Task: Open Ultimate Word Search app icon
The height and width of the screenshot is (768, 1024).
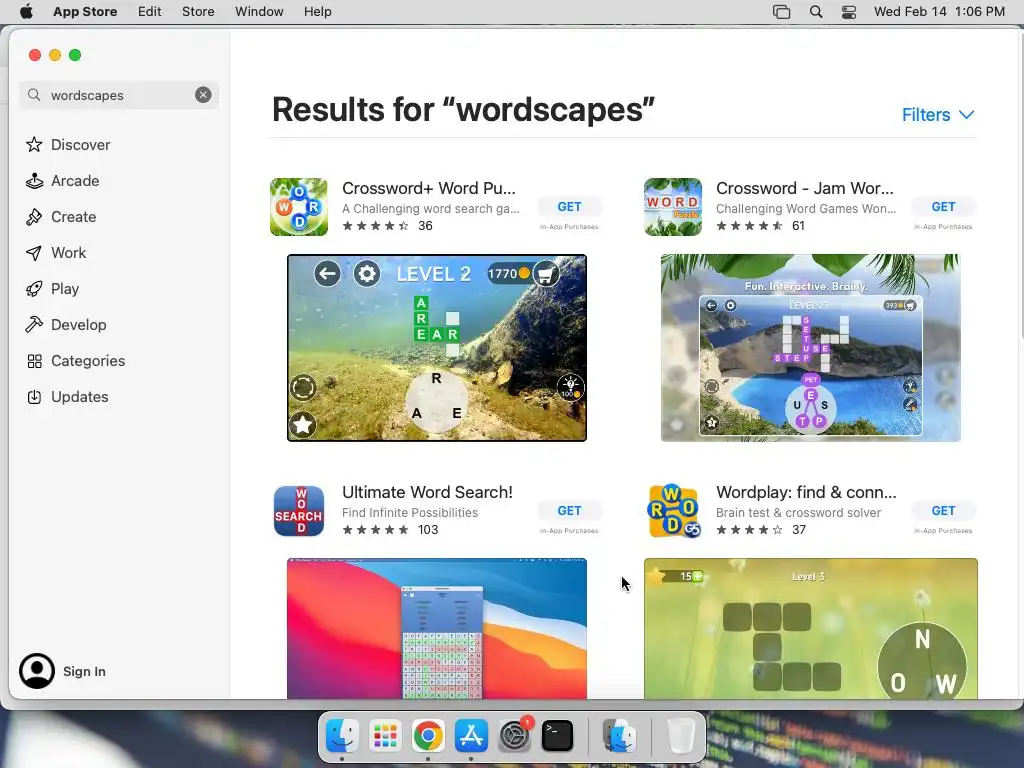Action: 299,511
